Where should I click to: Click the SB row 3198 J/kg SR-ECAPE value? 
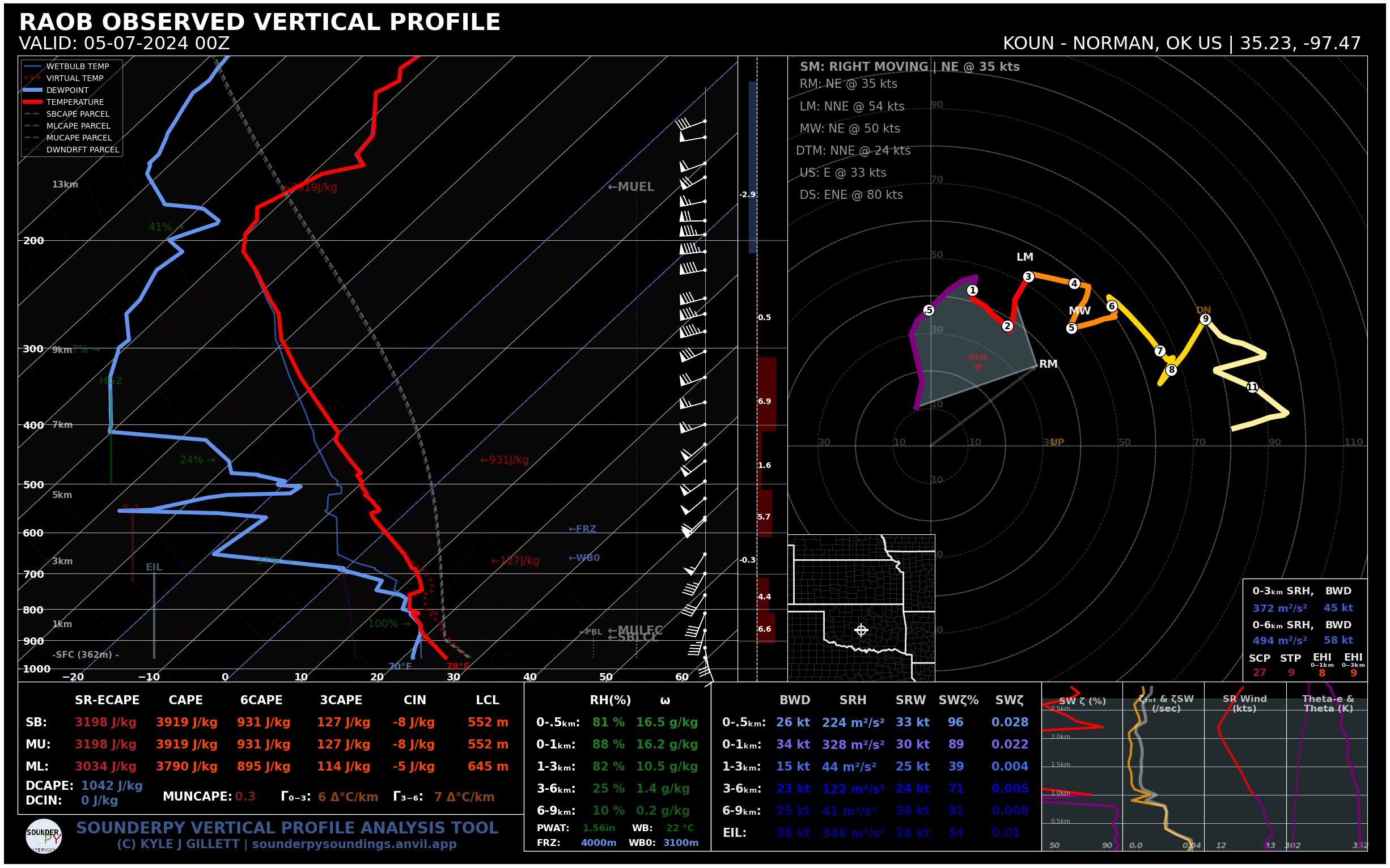tap(105, 723)
